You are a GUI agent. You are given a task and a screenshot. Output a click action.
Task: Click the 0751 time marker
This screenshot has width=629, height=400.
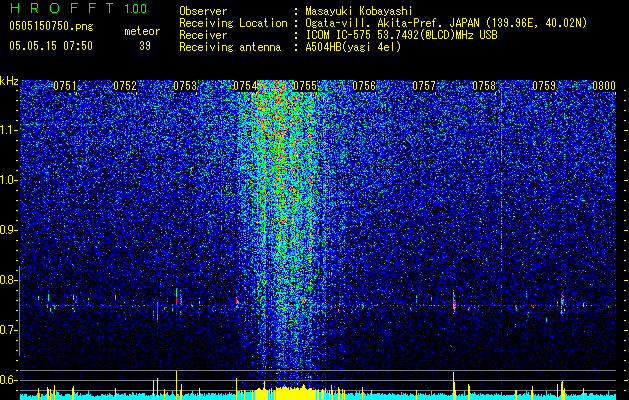65,86
